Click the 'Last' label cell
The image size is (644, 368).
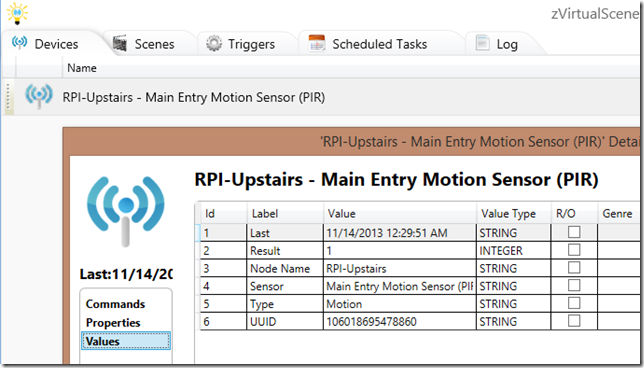coord(285,233)
